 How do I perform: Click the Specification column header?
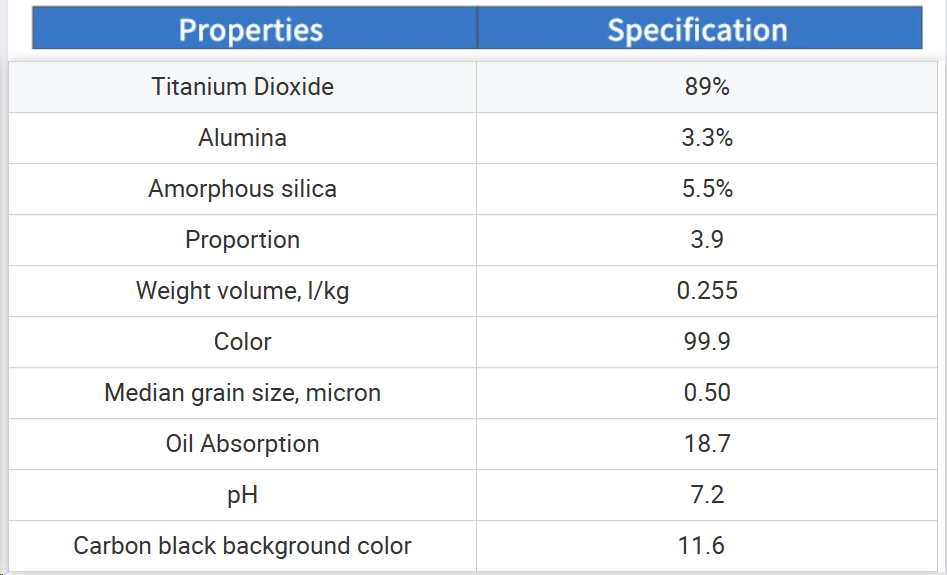(699, 28)
